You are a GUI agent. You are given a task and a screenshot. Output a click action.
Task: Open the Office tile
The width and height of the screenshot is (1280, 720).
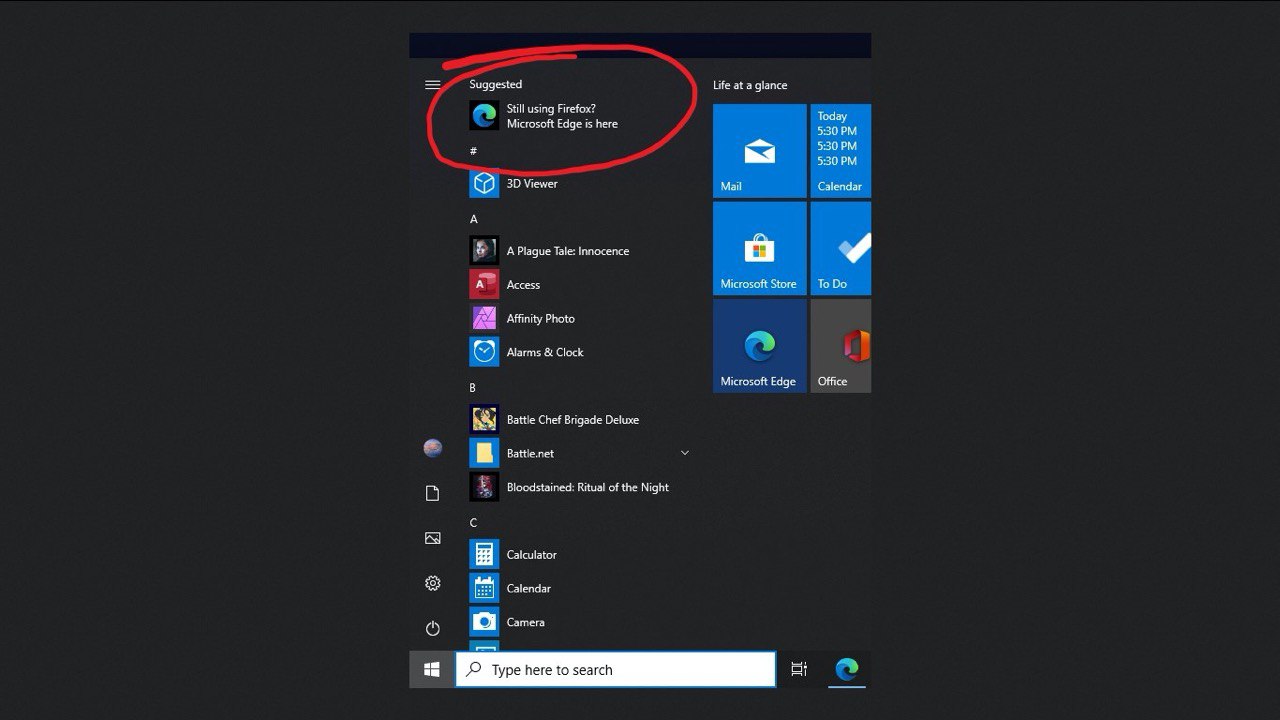[x=841, y=346]
